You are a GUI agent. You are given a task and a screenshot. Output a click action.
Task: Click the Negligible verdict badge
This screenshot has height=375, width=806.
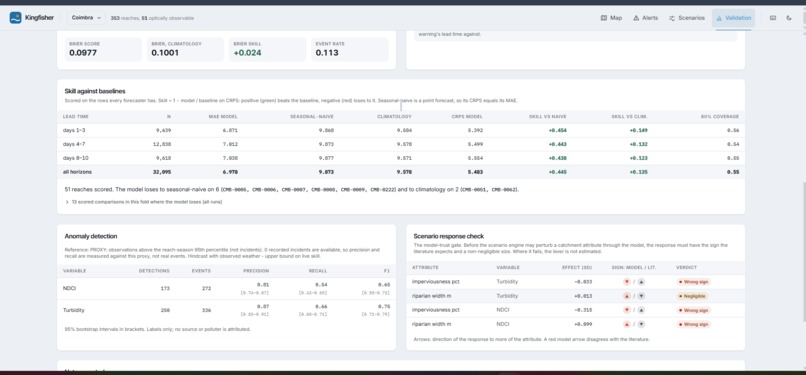(692, 296)
